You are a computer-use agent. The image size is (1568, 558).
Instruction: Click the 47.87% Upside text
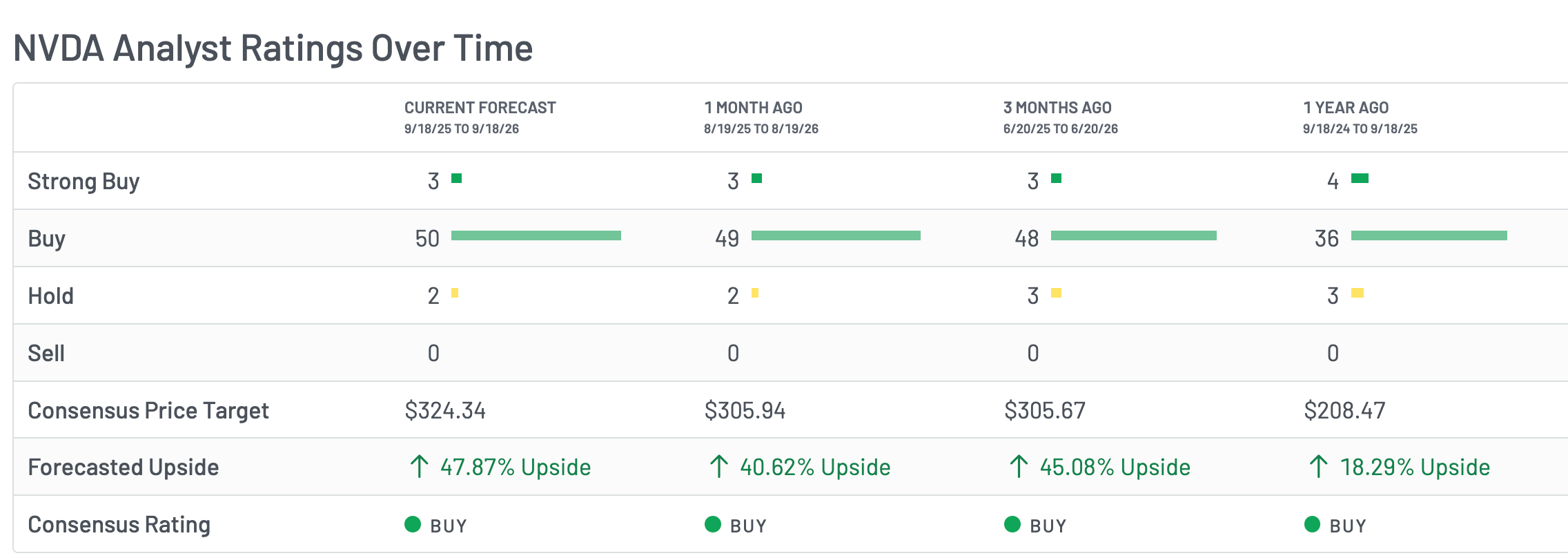pos(516,468)
